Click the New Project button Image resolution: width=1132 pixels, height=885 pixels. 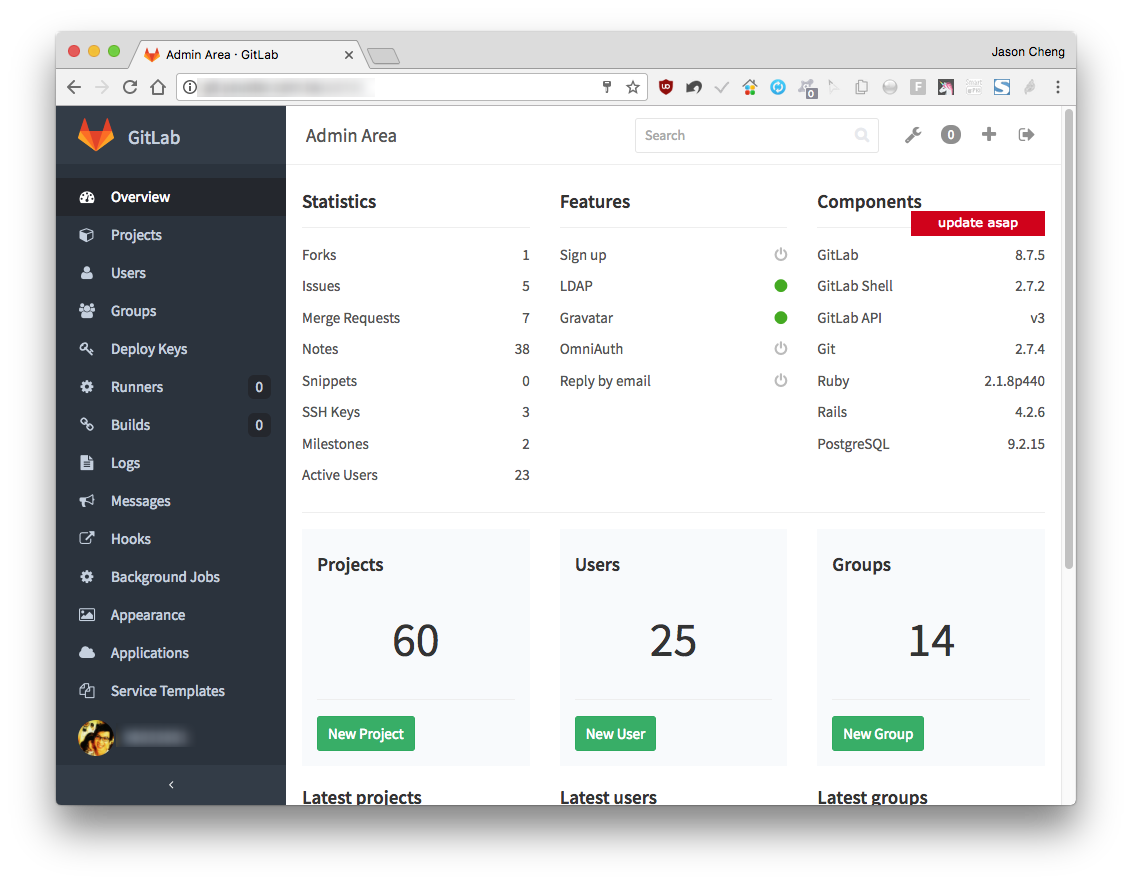click(x=366, y=733)
